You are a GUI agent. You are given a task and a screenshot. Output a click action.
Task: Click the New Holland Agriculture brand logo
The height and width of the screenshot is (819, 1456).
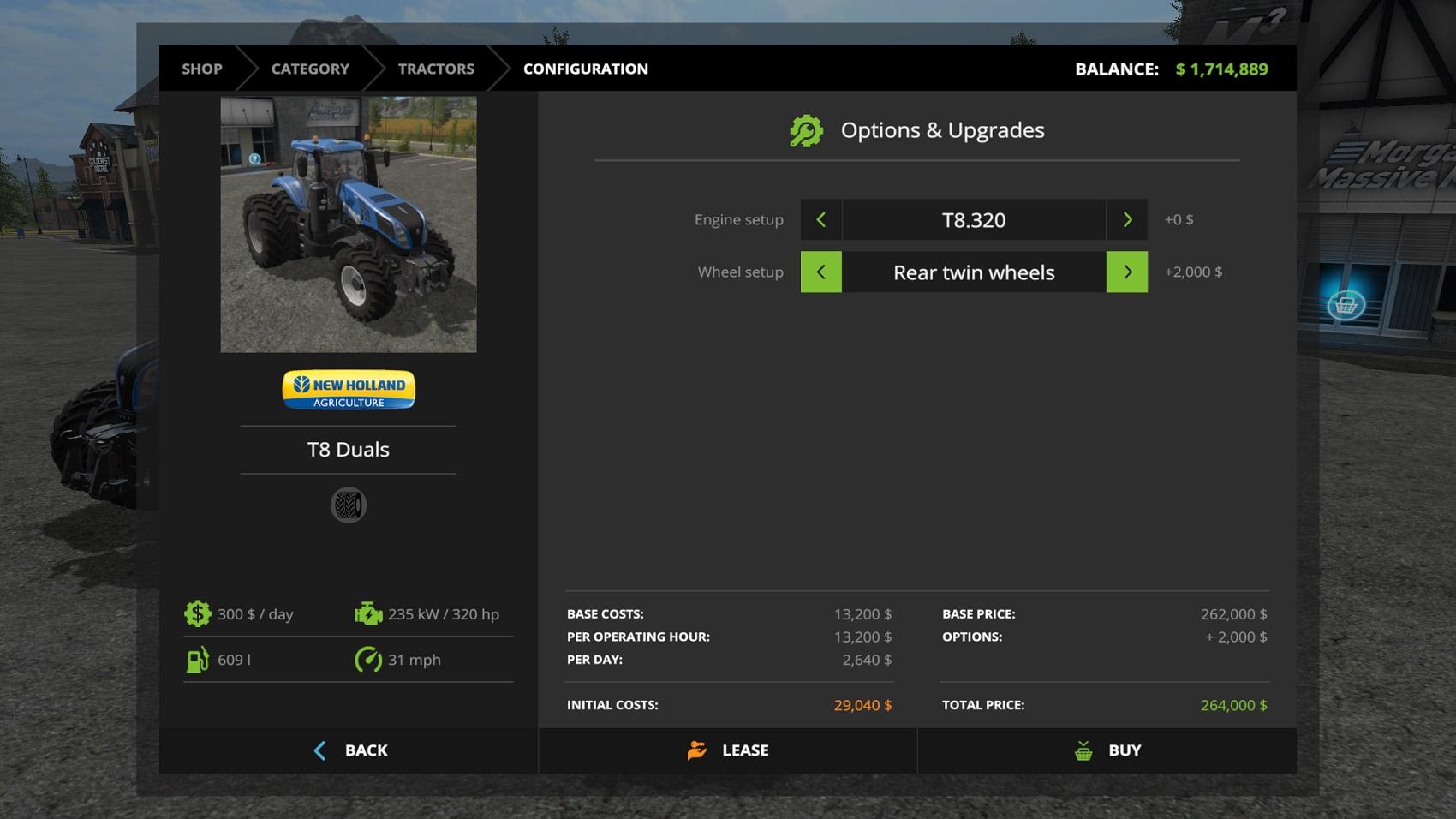tap(349, 391)
